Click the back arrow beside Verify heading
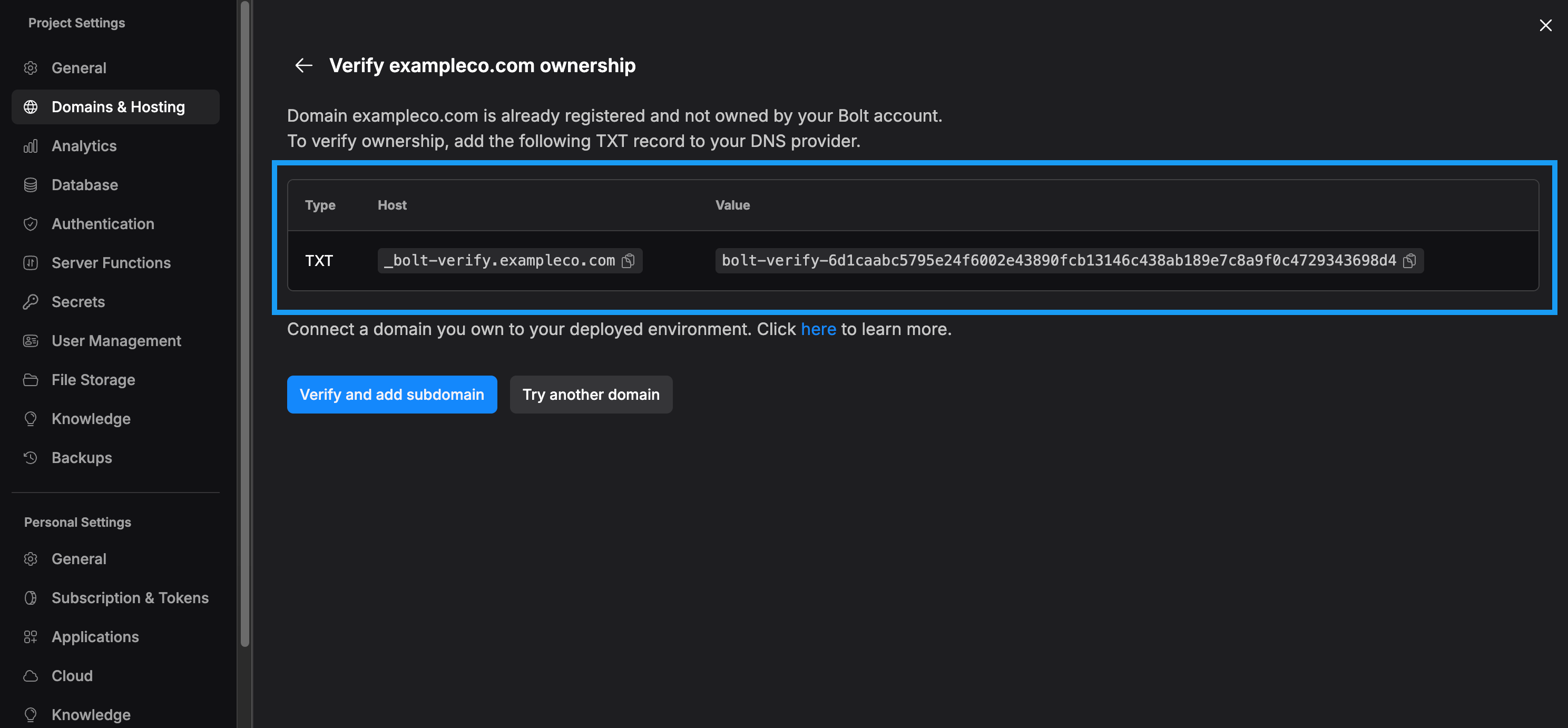1568x728 pixels. click(303, 65)
